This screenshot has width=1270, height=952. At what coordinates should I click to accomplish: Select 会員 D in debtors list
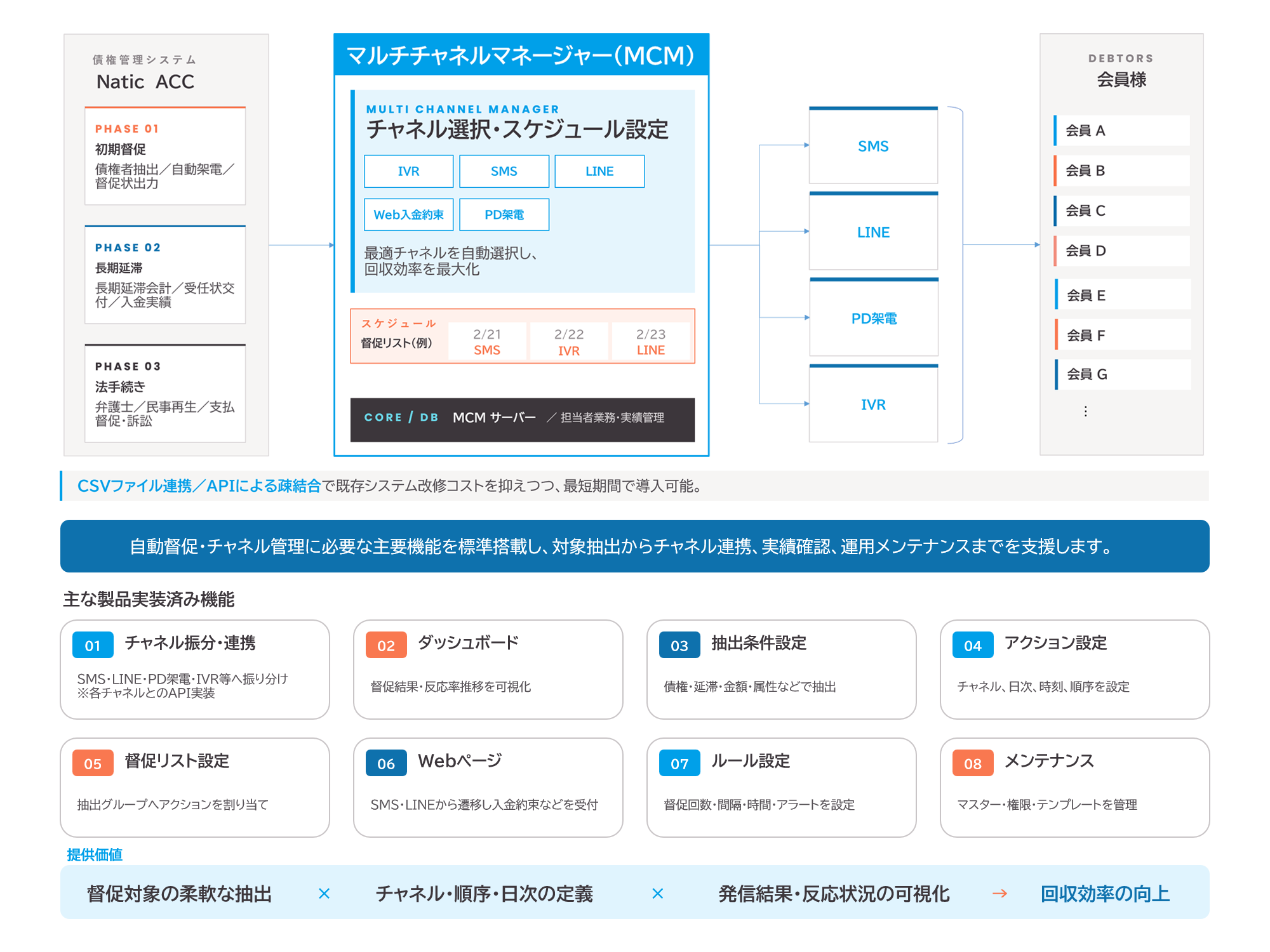1121,251
